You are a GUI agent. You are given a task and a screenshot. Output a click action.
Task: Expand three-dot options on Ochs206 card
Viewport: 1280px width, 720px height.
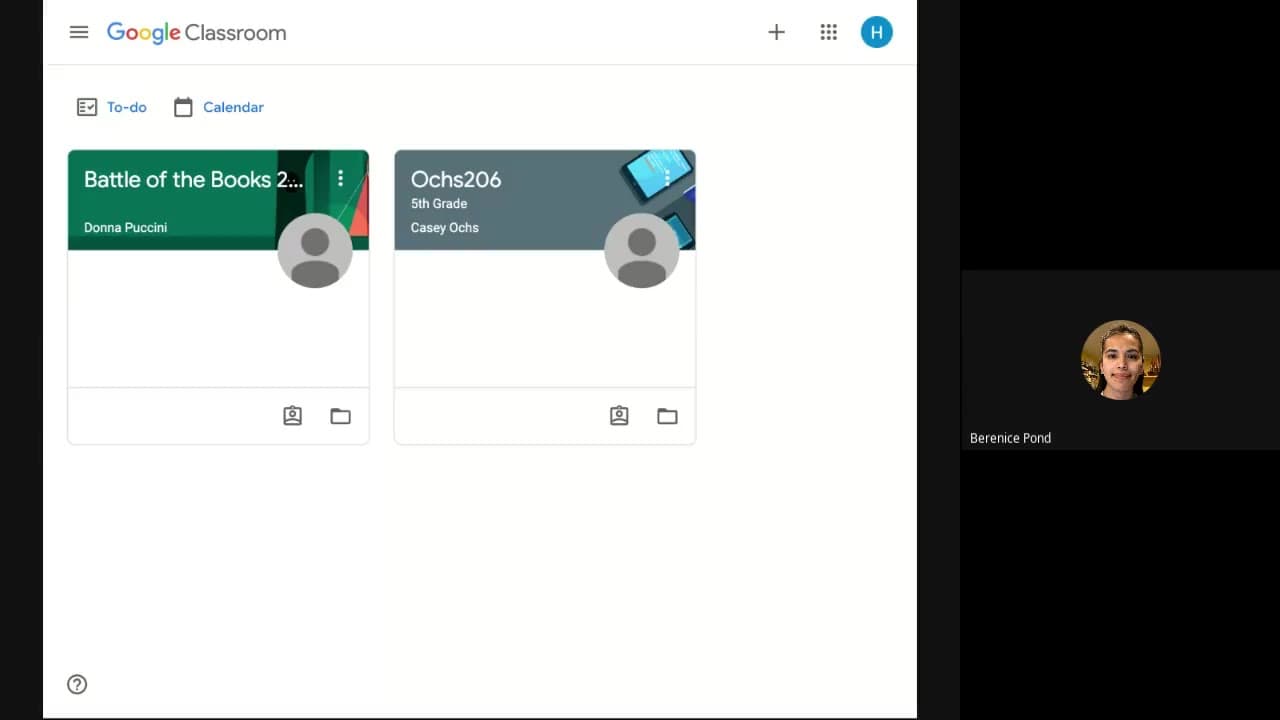pos(667,178)
